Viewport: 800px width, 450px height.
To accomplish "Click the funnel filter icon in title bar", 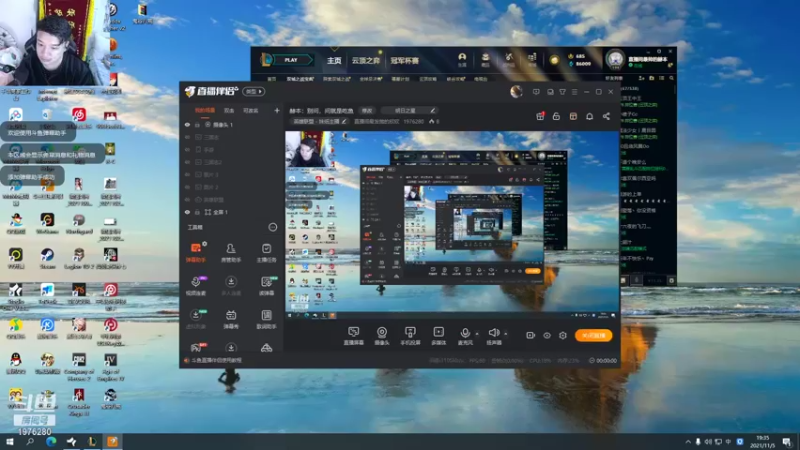I will click(x=562, y=92).
